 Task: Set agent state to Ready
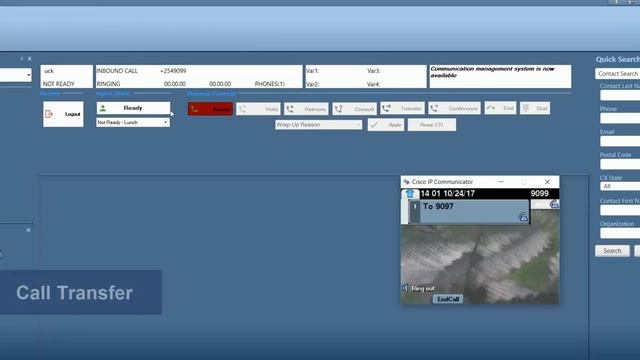click(133, 108)
